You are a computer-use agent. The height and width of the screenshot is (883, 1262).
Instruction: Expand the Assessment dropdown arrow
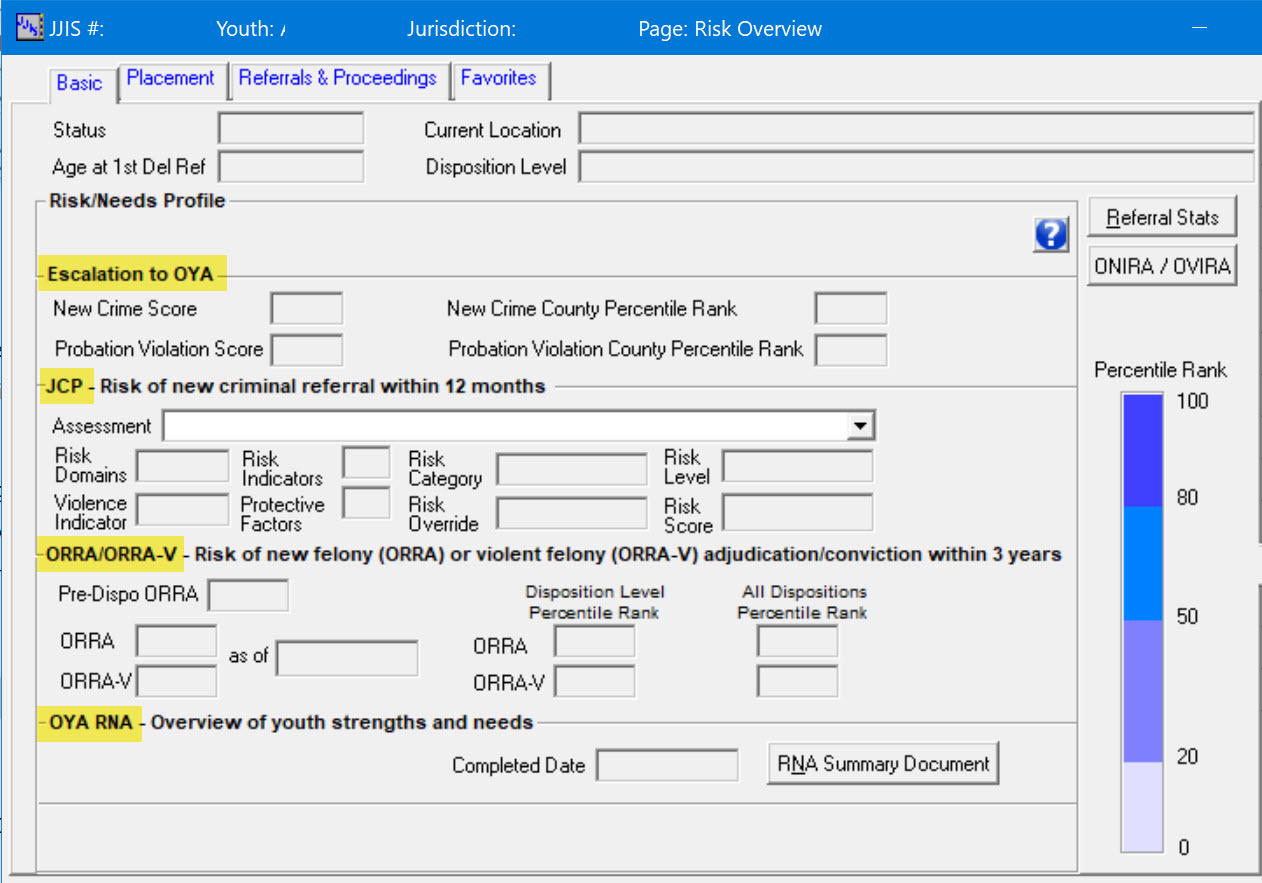858,426
